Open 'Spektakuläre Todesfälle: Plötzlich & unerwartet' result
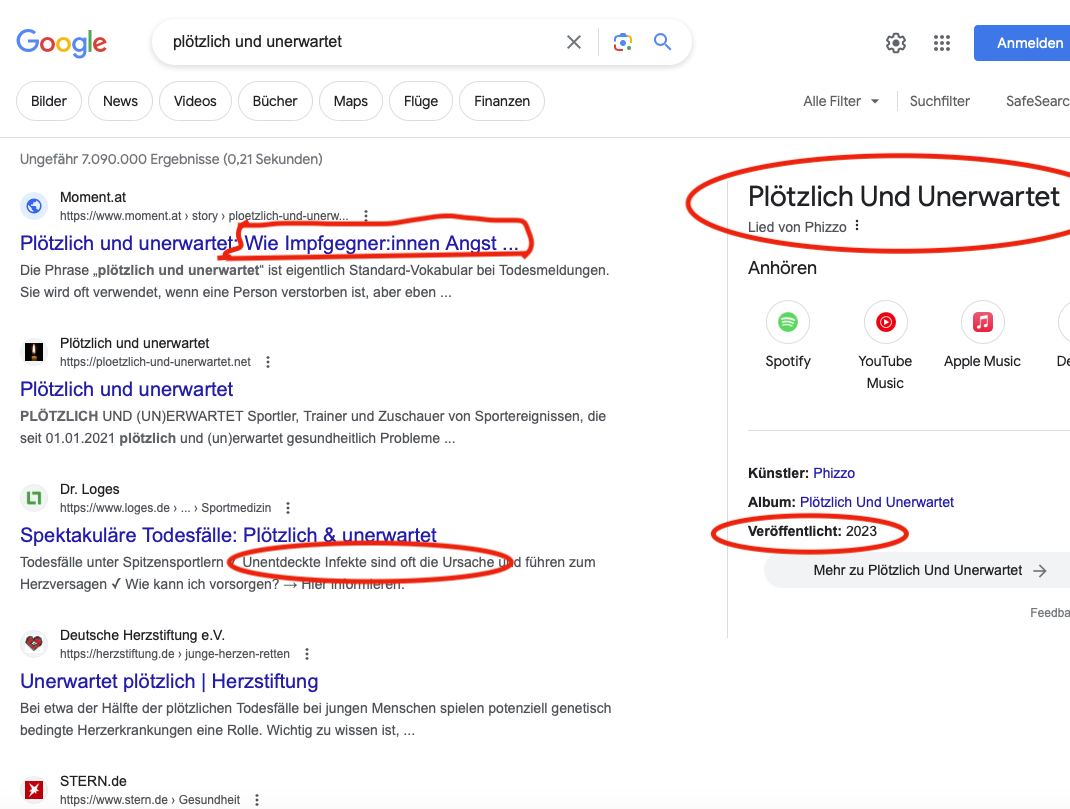The image size is (1070, 809). [228, 535]
